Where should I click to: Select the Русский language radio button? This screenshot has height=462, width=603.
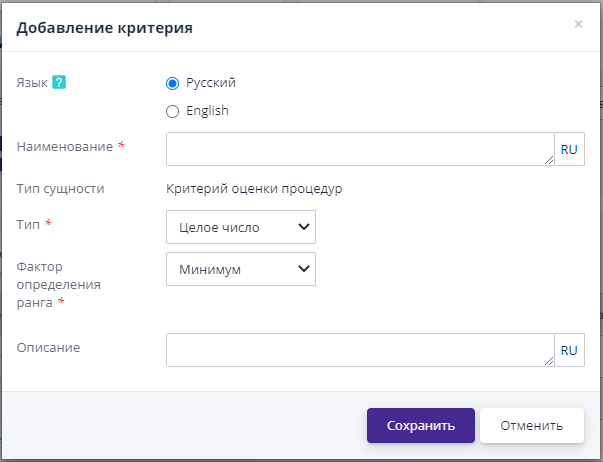pos(172,83)
